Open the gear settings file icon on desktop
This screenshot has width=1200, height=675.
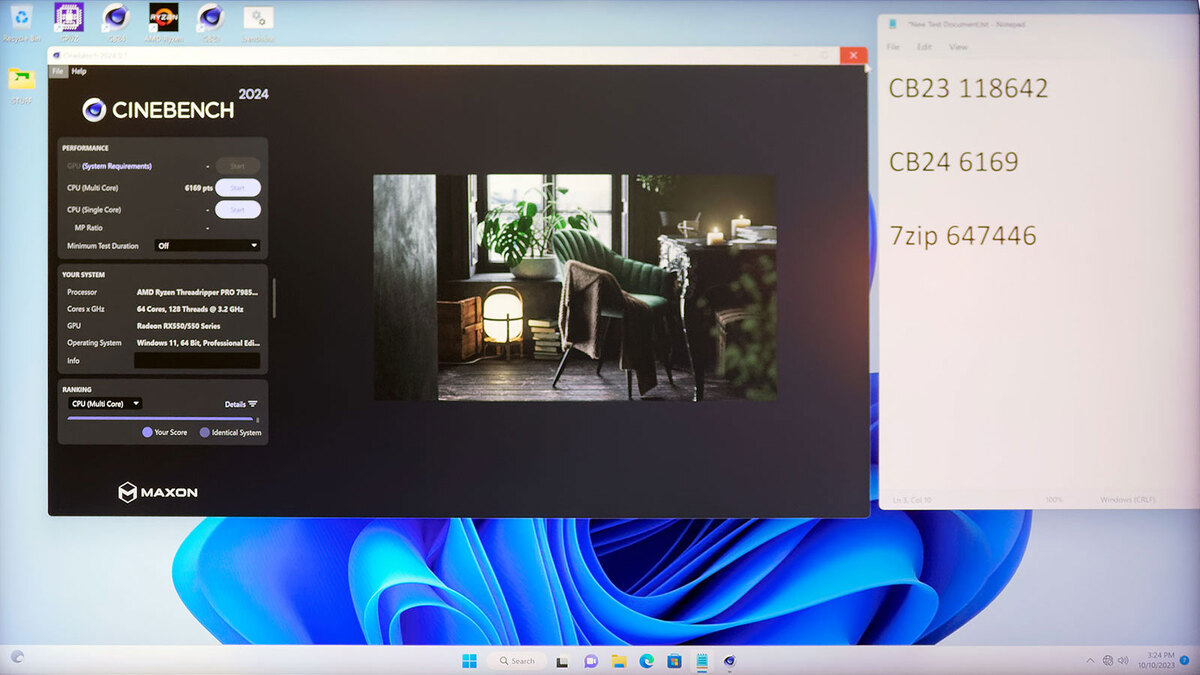pyautogui.click(x=258, y=20)
